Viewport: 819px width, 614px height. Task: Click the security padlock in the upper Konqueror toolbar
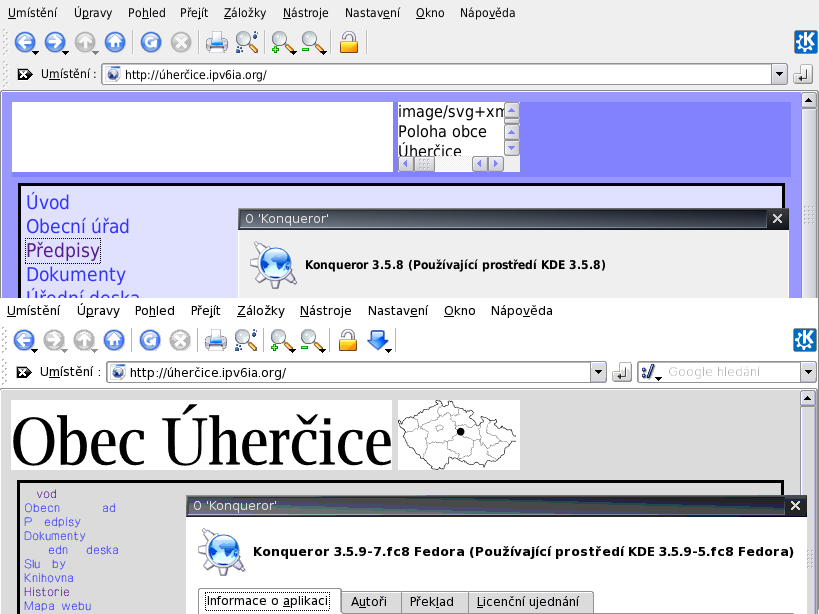(x=349, y=42)
